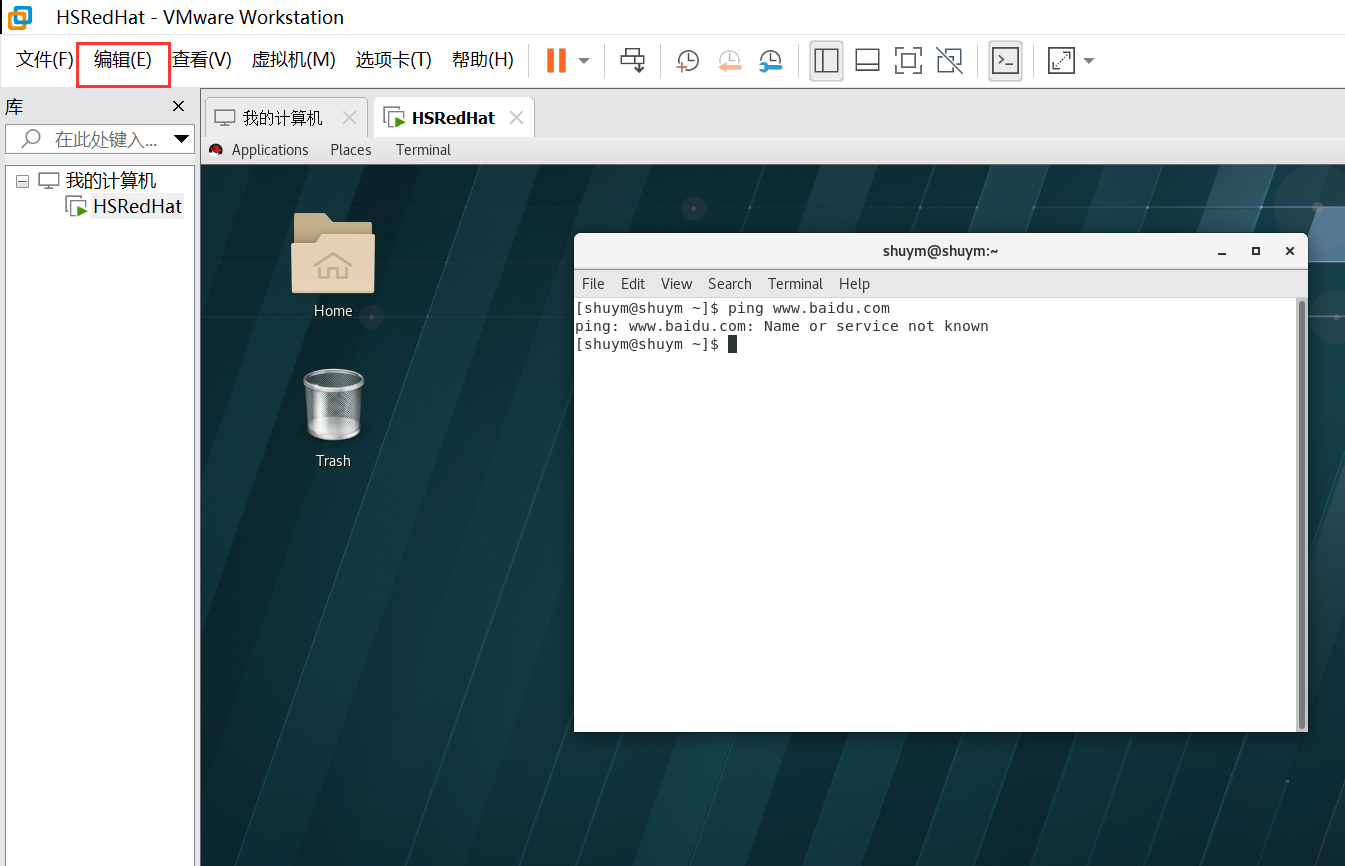Open the 文件(F) menu
The width and height of the screenshot is (1345, 866).
pos(45,60)
